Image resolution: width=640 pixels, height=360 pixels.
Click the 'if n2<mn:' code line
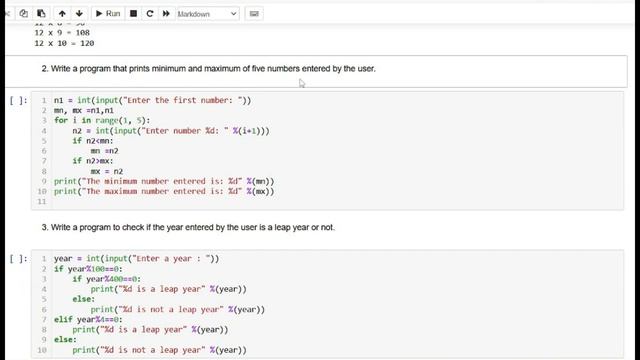tap(93, 140)
